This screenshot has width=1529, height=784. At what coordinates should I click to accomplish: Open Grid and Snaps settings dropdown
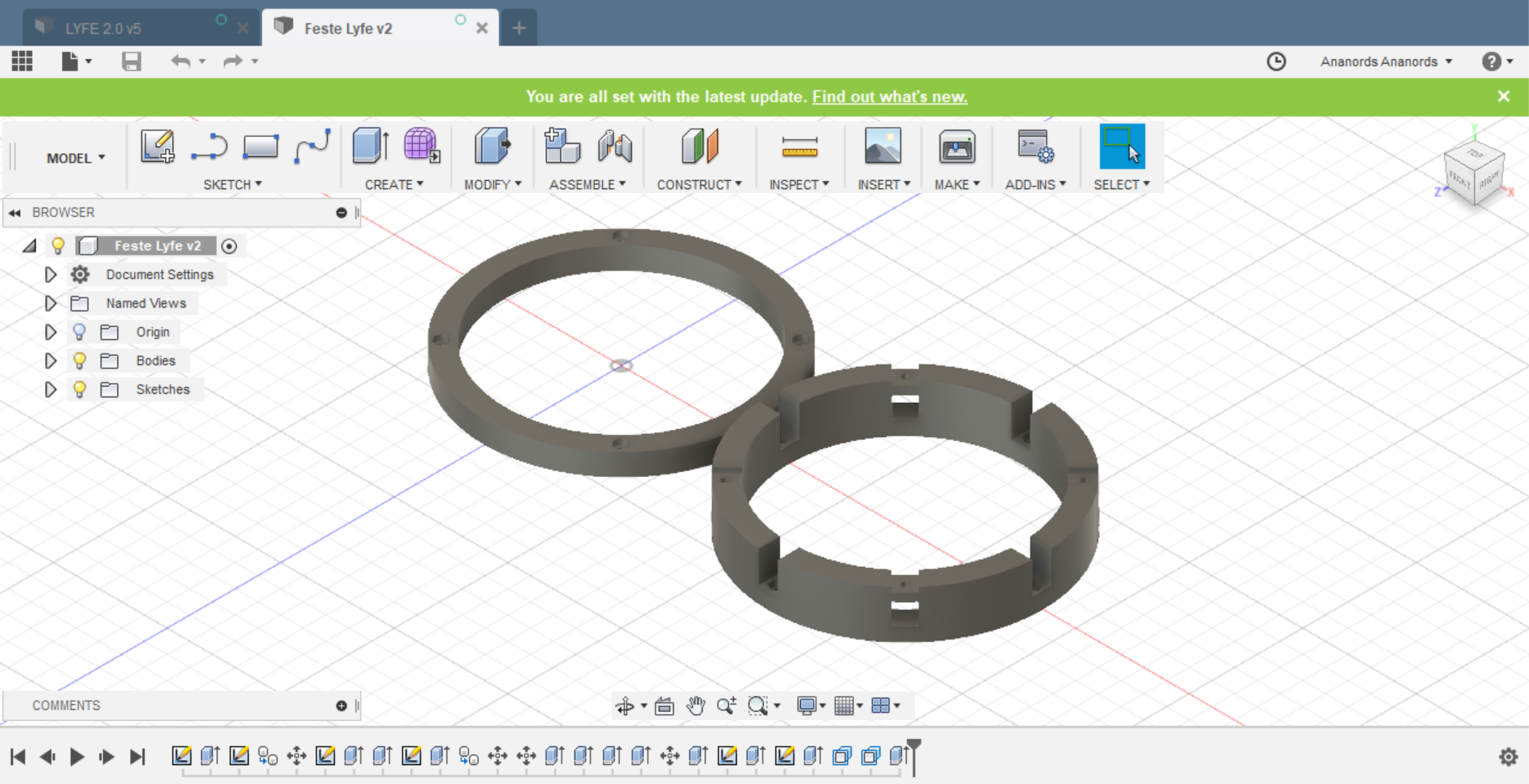849,706
